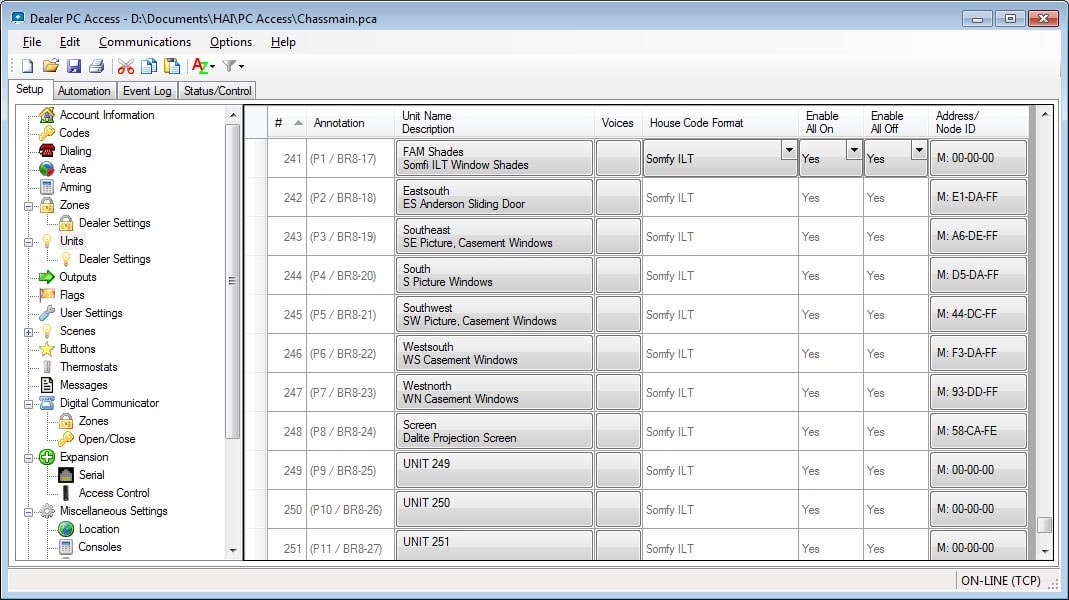Collapse the Miscellaneous Settings tree node
The image size is (1069, 600).
click(x=29, y=511)
